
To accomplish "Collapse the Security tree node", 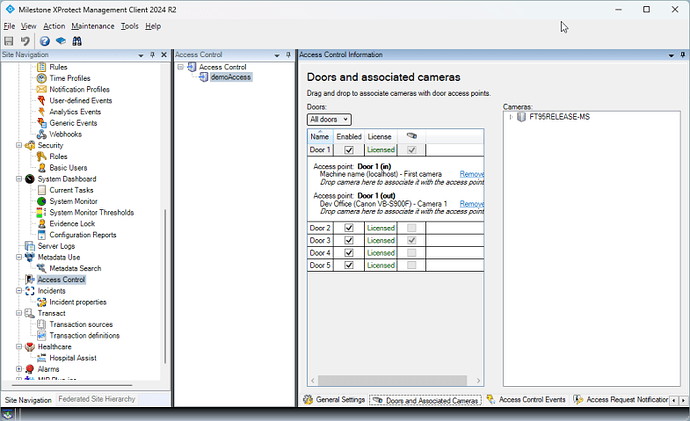I will click(19, 145).
